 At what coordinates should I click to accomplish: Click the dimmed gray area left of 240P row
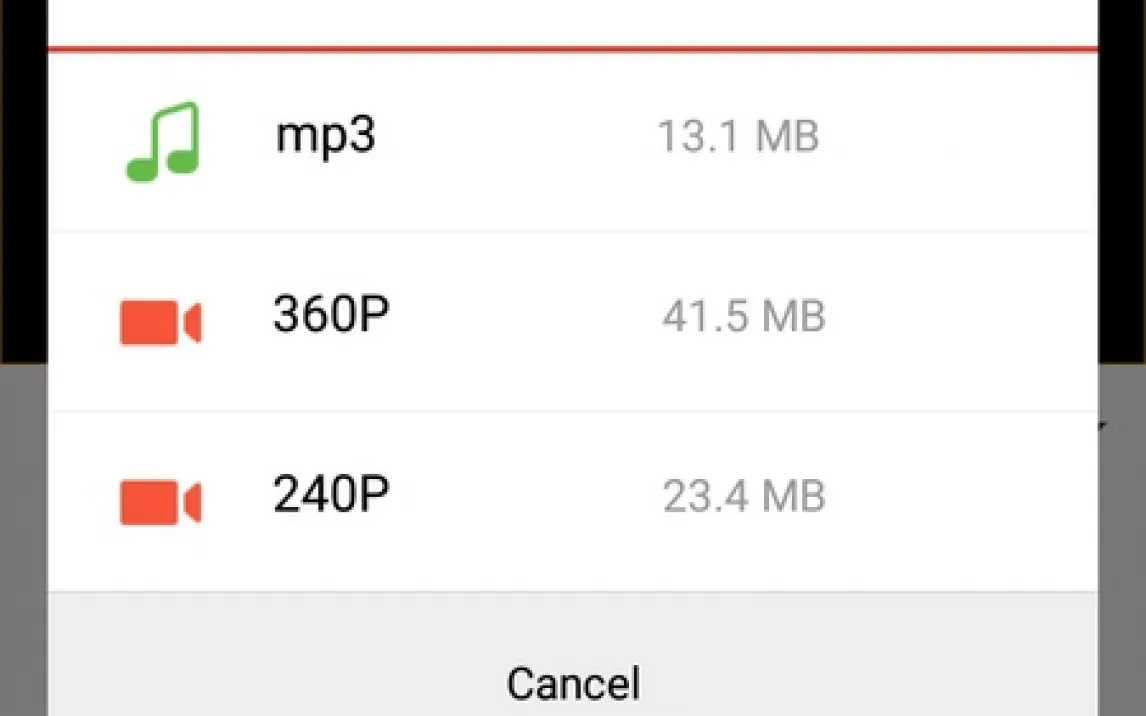[x=22, y=500]
